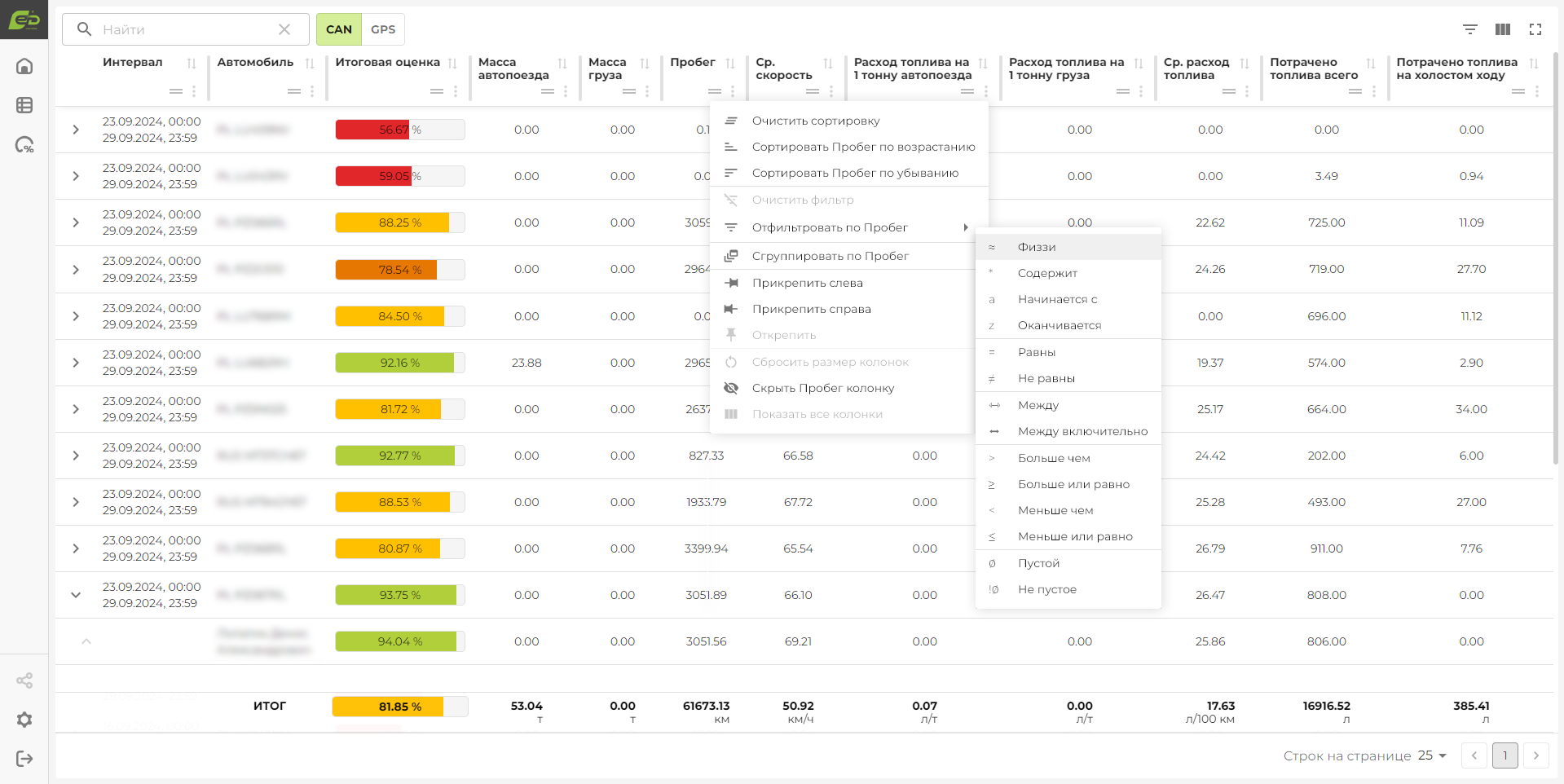Screen dimensions: 1564x784
Task: Expand the row with 92.16 % score
Action: [76, 363]
